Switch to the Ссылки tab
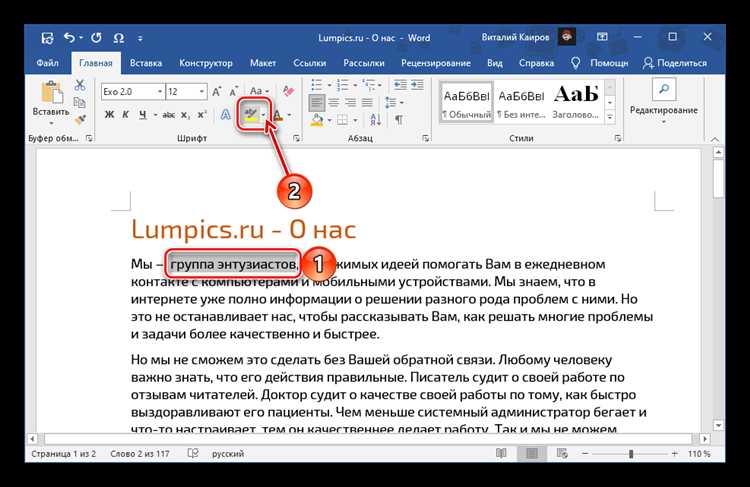 tap(309, 63)
